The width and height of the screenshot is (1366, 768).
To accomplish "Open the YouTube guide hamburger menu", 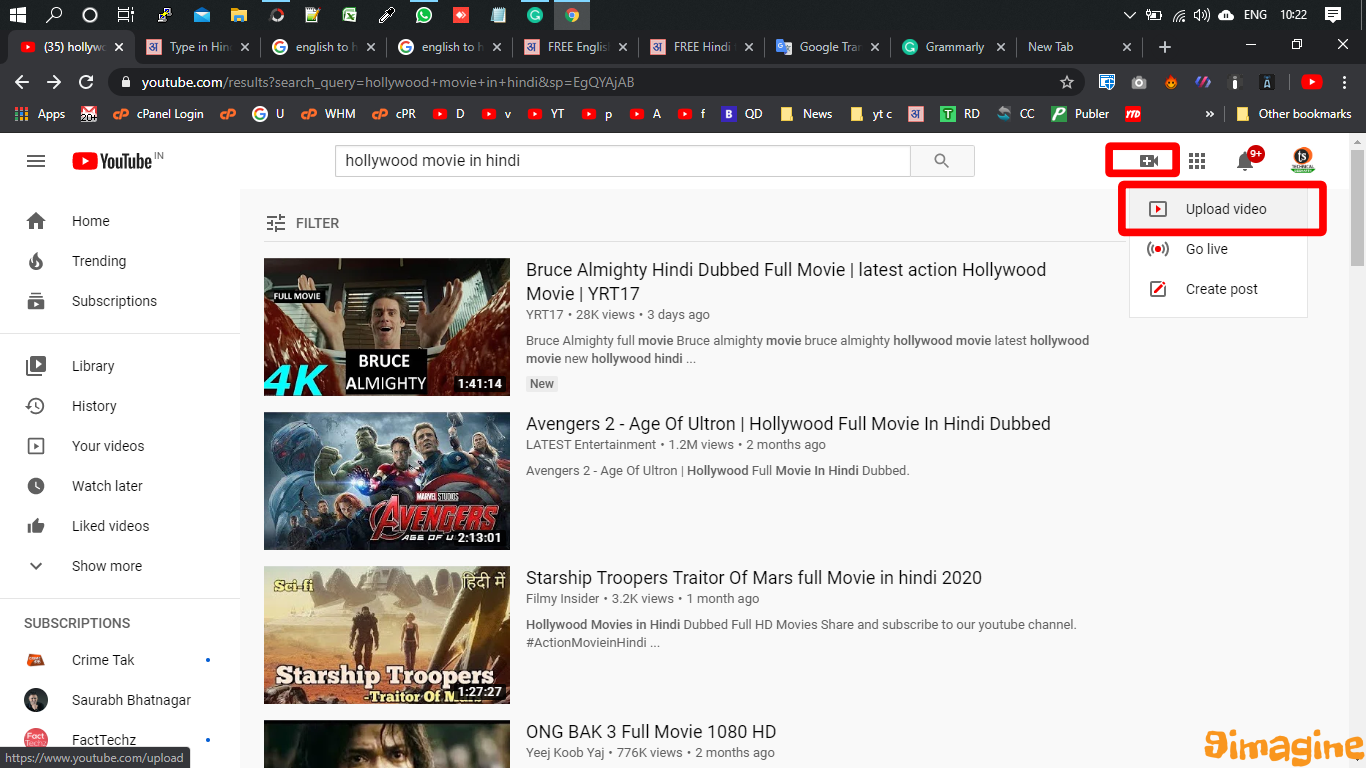I will pos(36,161).
